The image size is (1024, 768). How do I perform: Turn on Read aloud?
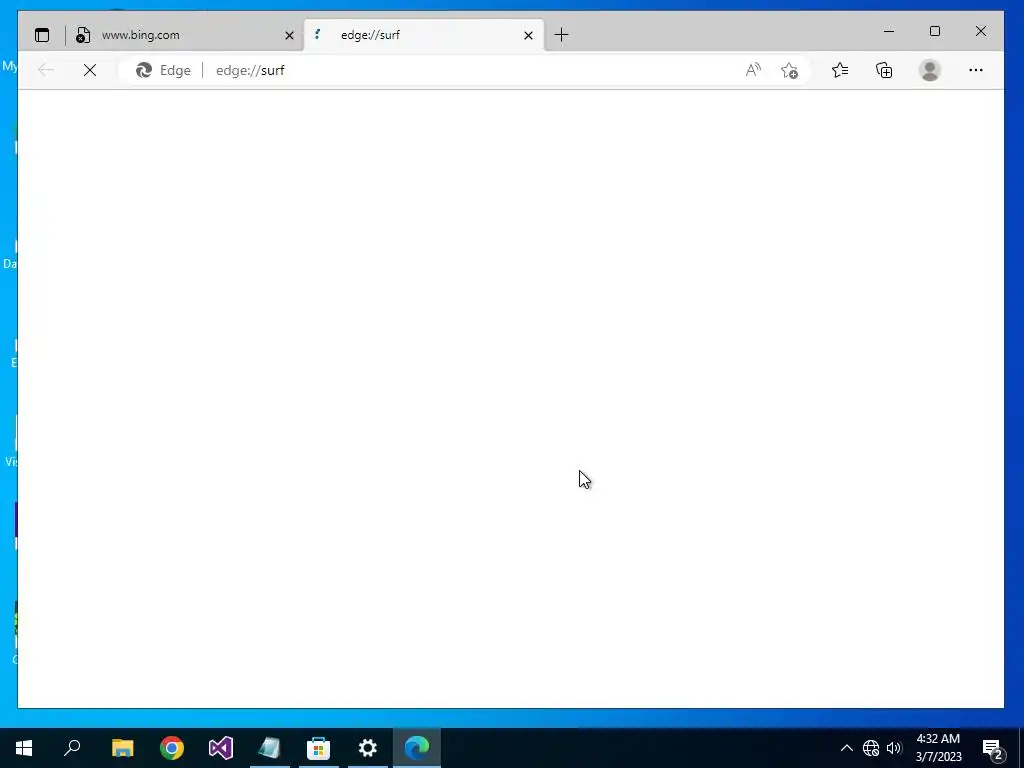[x=753, y=70]
